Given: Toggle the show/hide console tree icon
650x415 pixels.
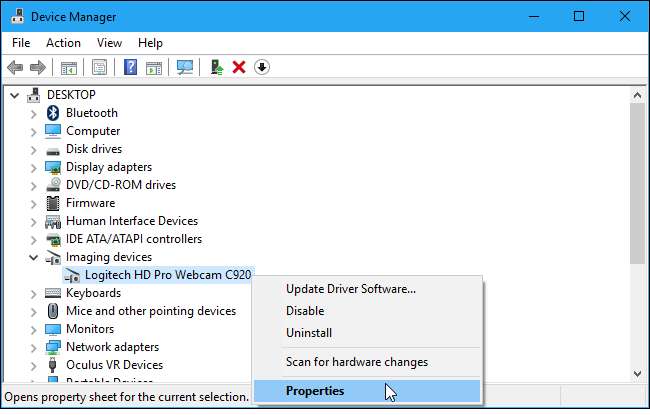Looking at the screenshot, I should [x=69, y=67].
